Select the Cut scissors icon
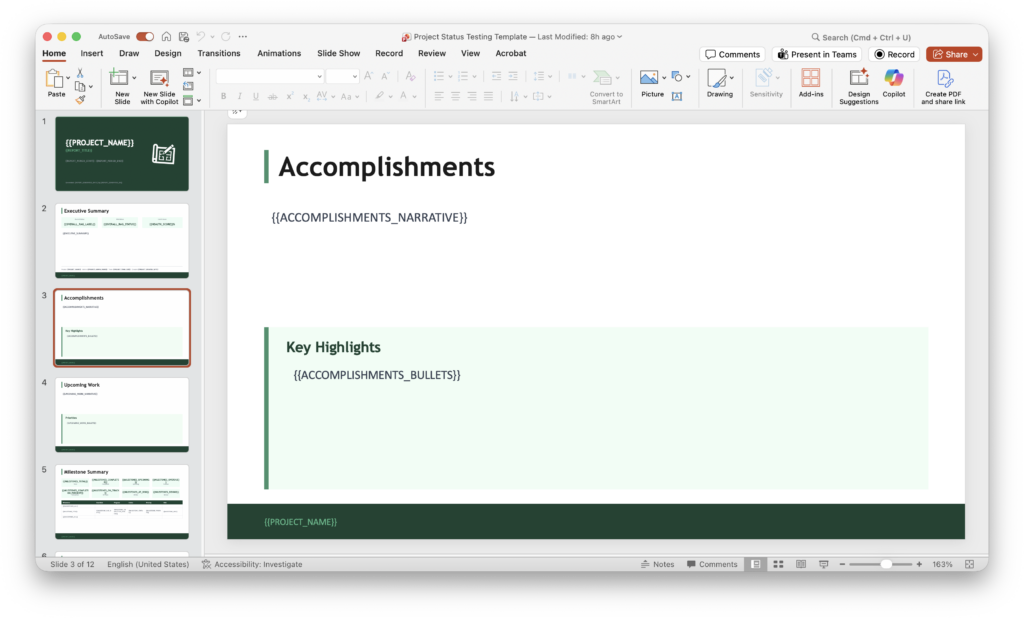Image resolution: width=1024 pixels, height=618 pixels. coord(80,73)
